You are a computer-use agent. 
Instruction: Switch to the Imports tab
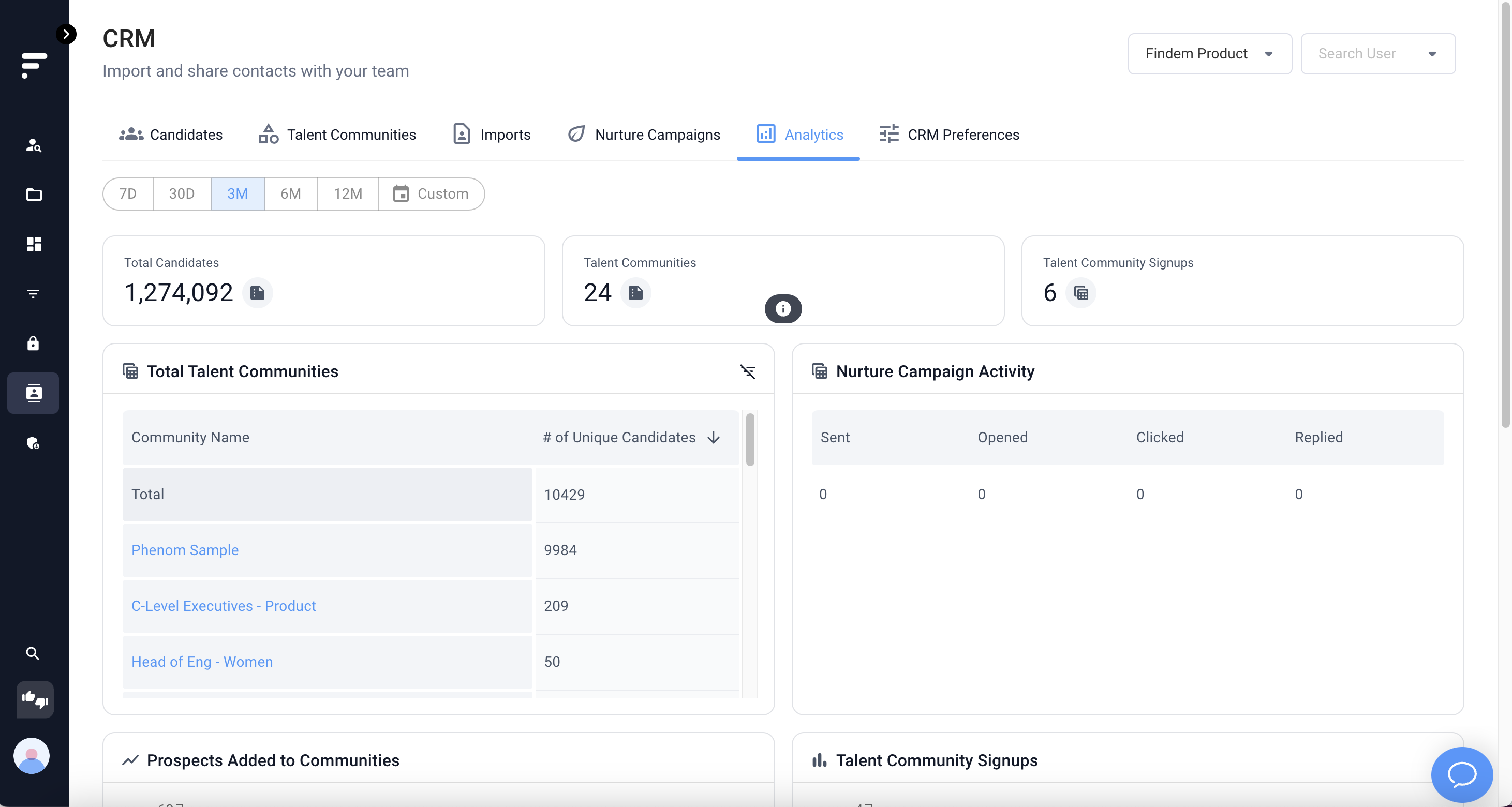tap(492, 134)
